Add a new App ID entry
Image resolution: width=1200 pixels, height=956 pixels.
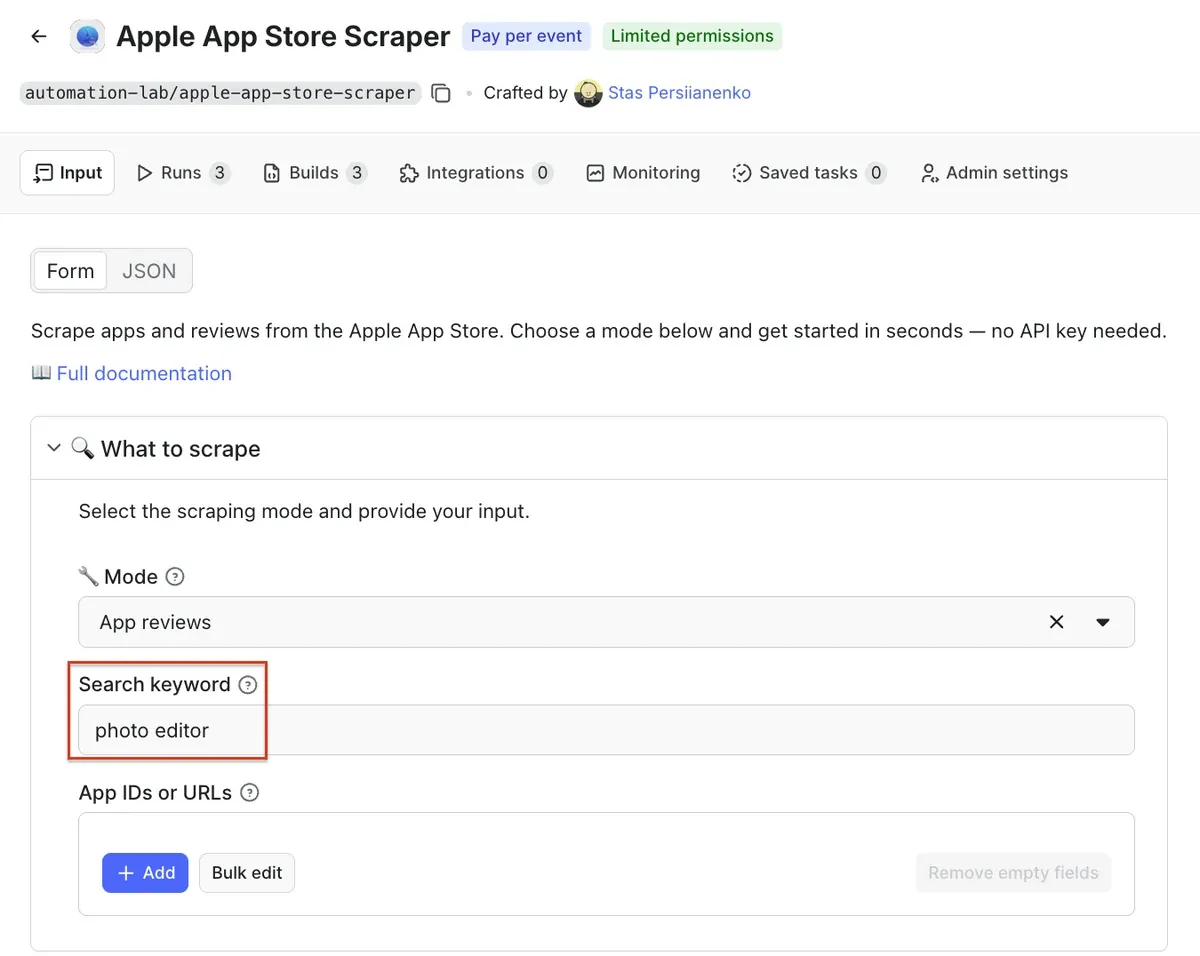click(x=145, y=873)
